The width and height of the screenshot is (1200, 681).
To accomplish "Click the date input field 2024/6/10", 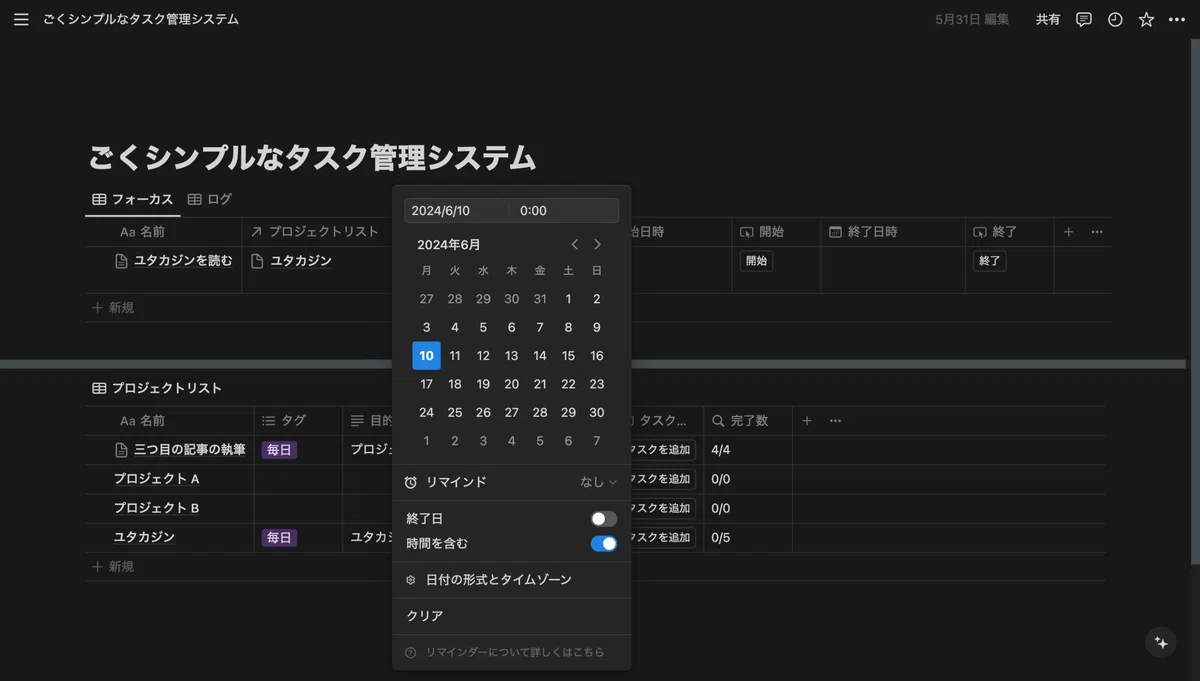I will 456,211.
